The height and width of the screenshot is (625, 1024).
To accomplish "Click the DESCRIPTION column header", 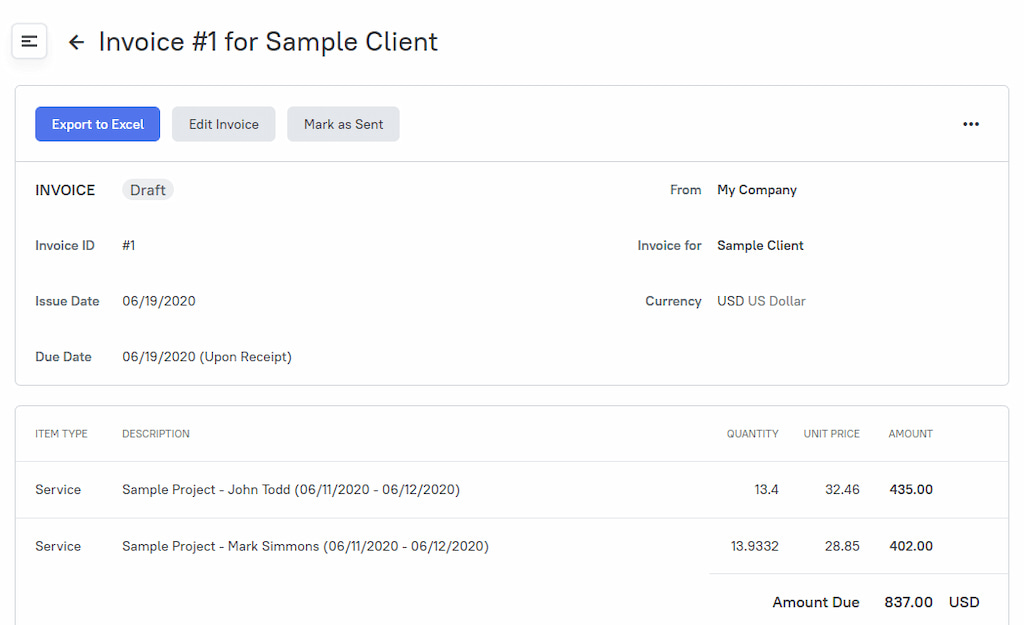I will pyautogui.click(x=155, y=433).
